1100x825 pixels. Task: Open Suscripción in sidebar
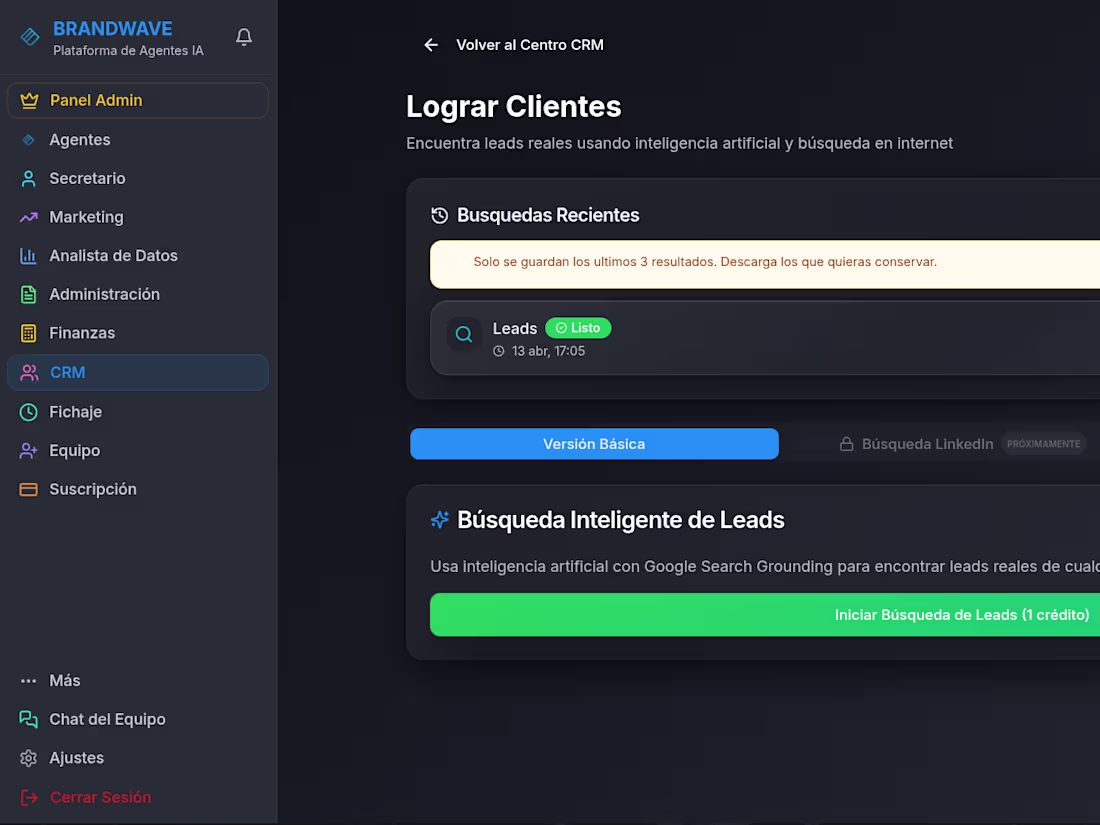138,489
